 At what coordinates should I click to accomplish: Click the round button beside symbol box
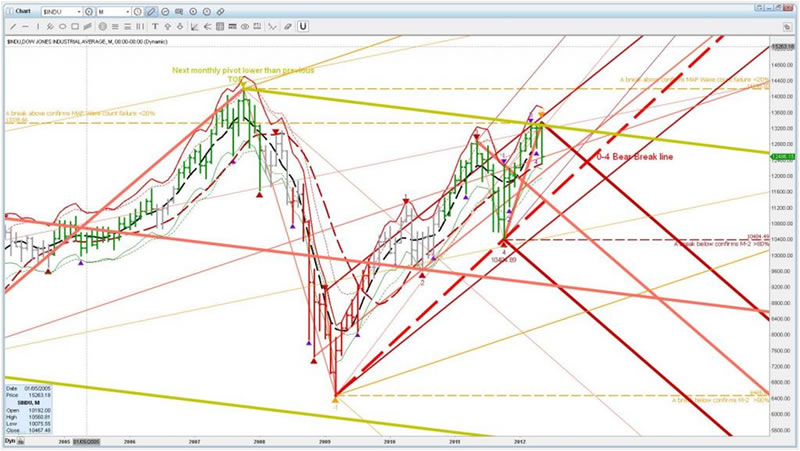(89, 12)
